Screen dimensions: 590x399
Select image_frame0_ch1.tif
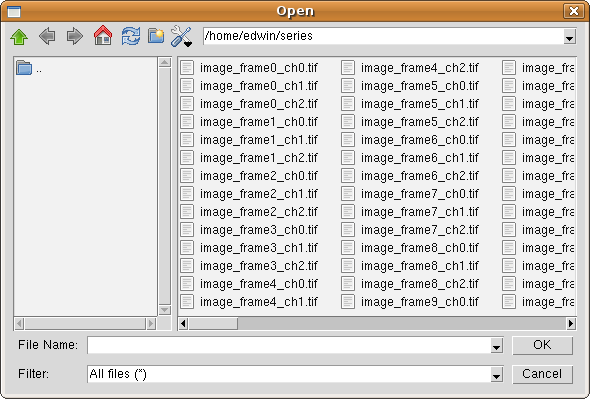point(259,86)
